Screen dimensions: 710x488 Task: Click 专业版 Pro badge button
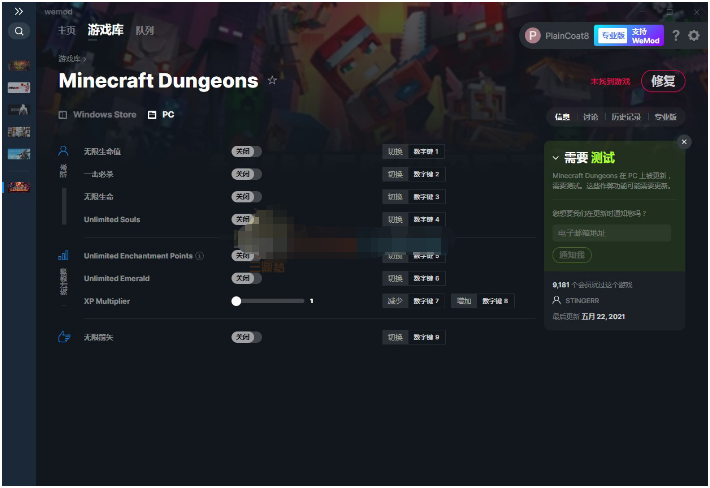(x=613, y=35)
